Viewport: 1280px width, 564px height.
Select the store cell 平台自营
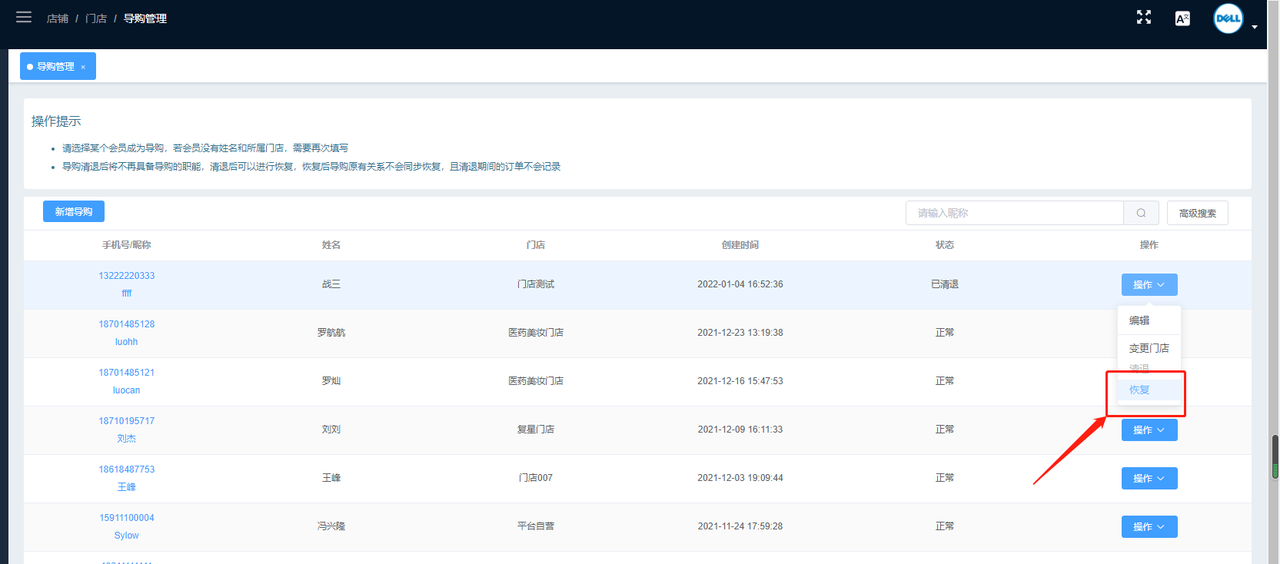coord(535,526)
